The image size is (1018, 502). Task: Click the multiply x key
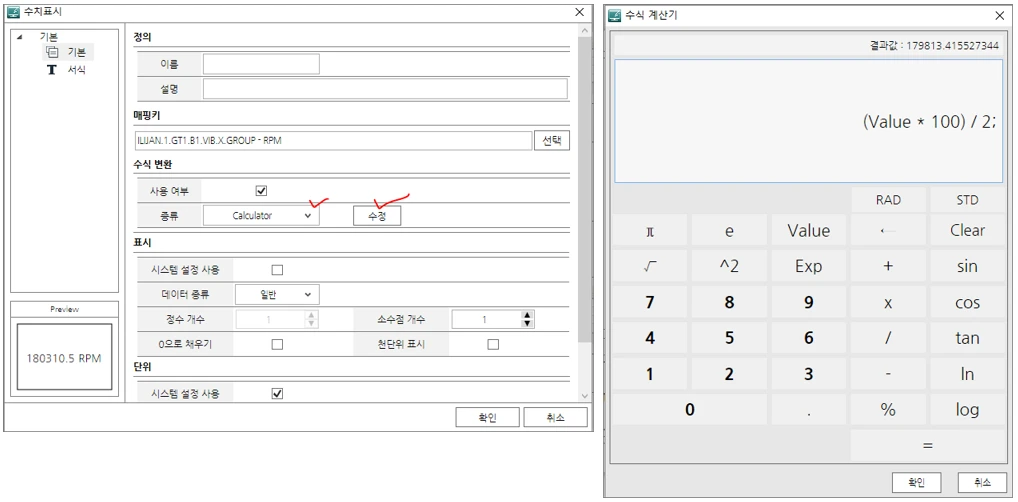tap(888, 303)
